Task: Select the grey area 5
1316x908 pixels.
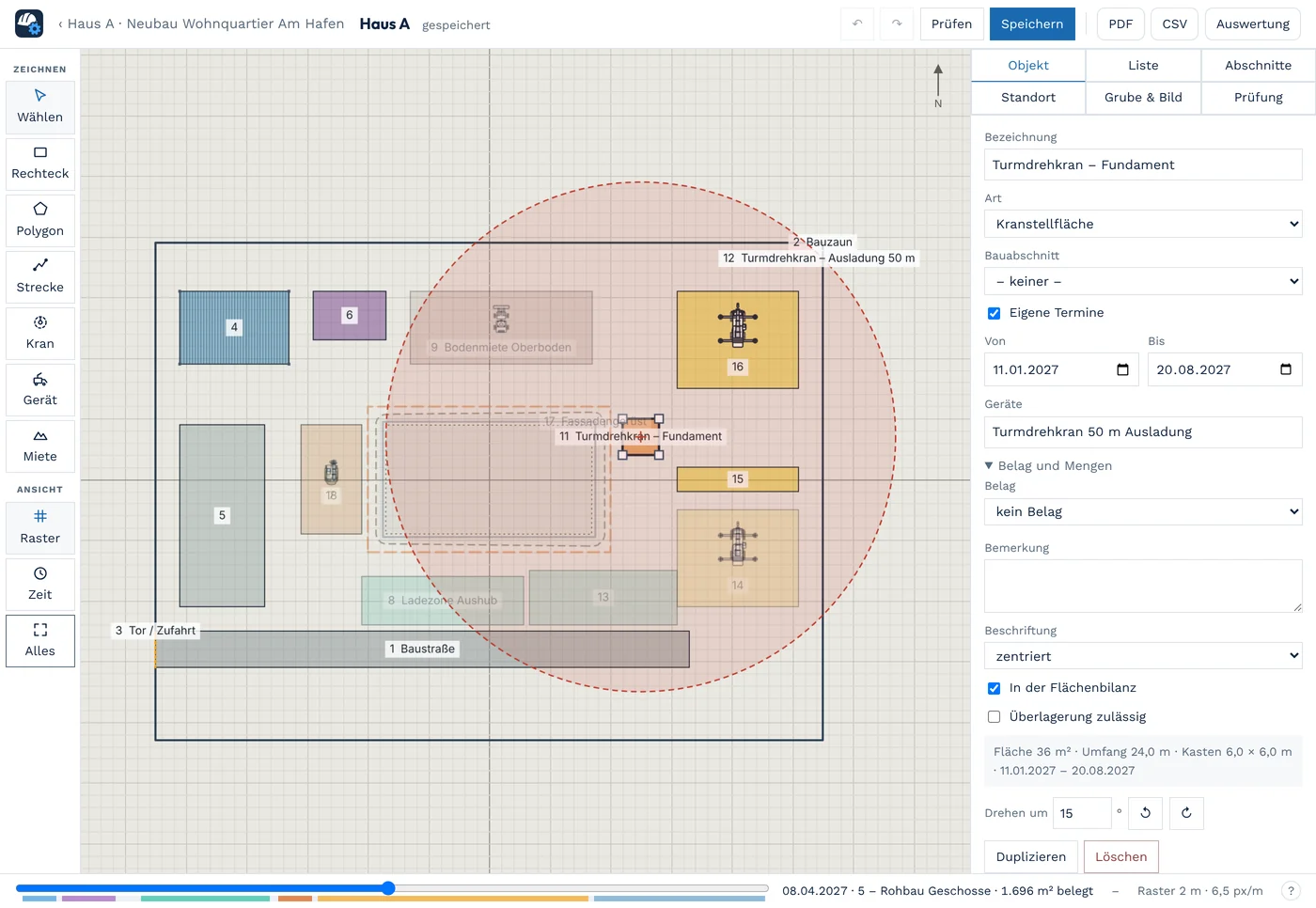Action: (222, 515)
